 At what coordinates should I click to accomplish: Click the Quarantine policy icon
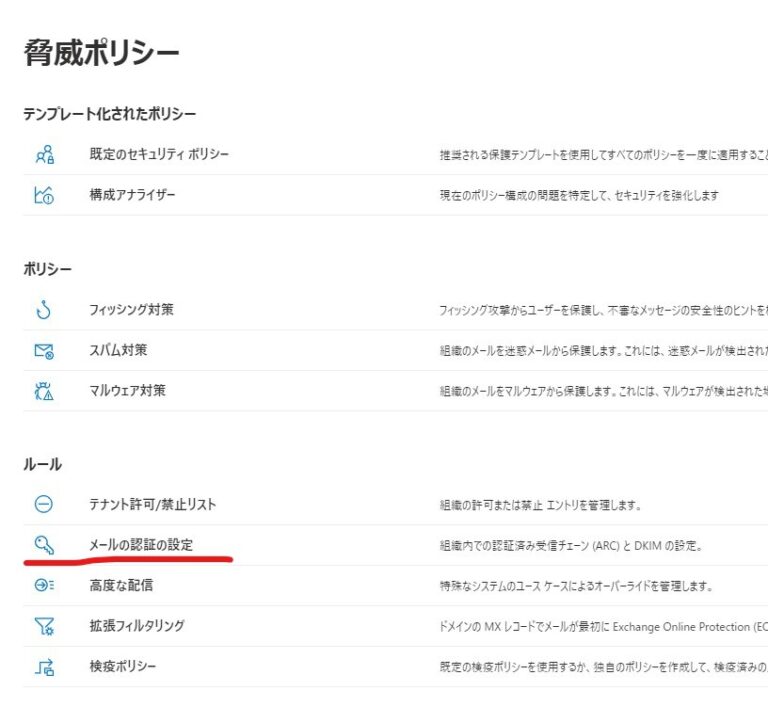(x=44, y=667)
